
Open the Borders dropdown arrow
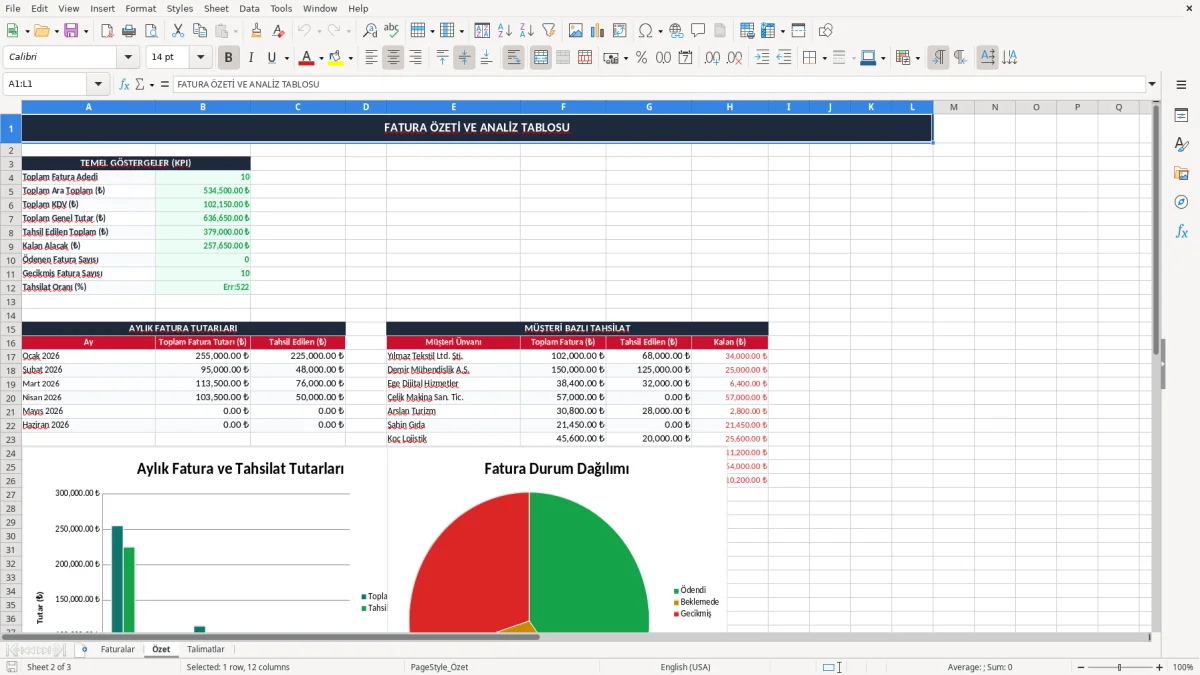pos(824,58)
